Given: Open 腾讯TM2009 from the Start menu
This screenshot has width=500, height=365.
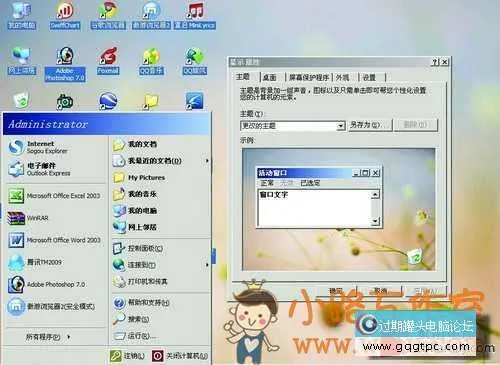Looking at the screenshot, I should (56, 262).
